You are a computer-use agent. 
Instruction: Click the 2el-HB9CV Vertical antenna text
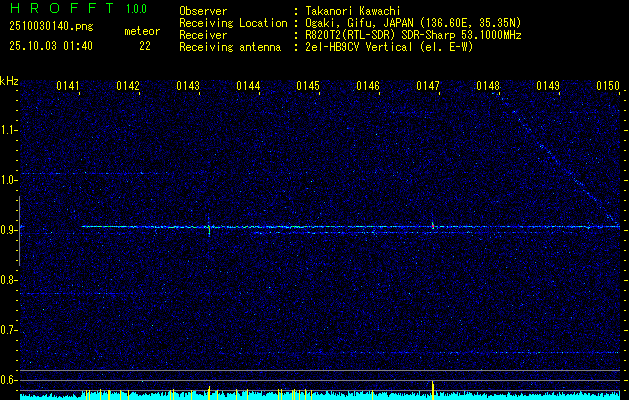389,47
